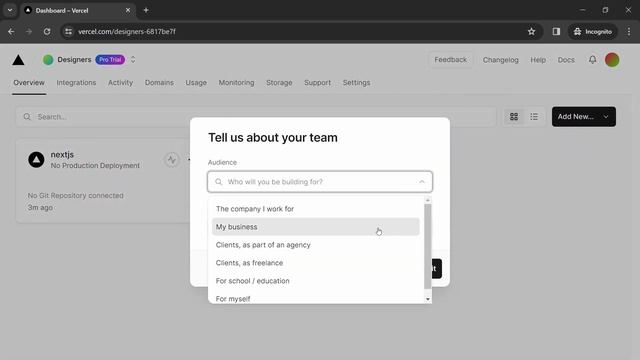Switch to the Activity tab
This screenshot has width=640, height=360.
pyautogui.click(x=120, y=82)
